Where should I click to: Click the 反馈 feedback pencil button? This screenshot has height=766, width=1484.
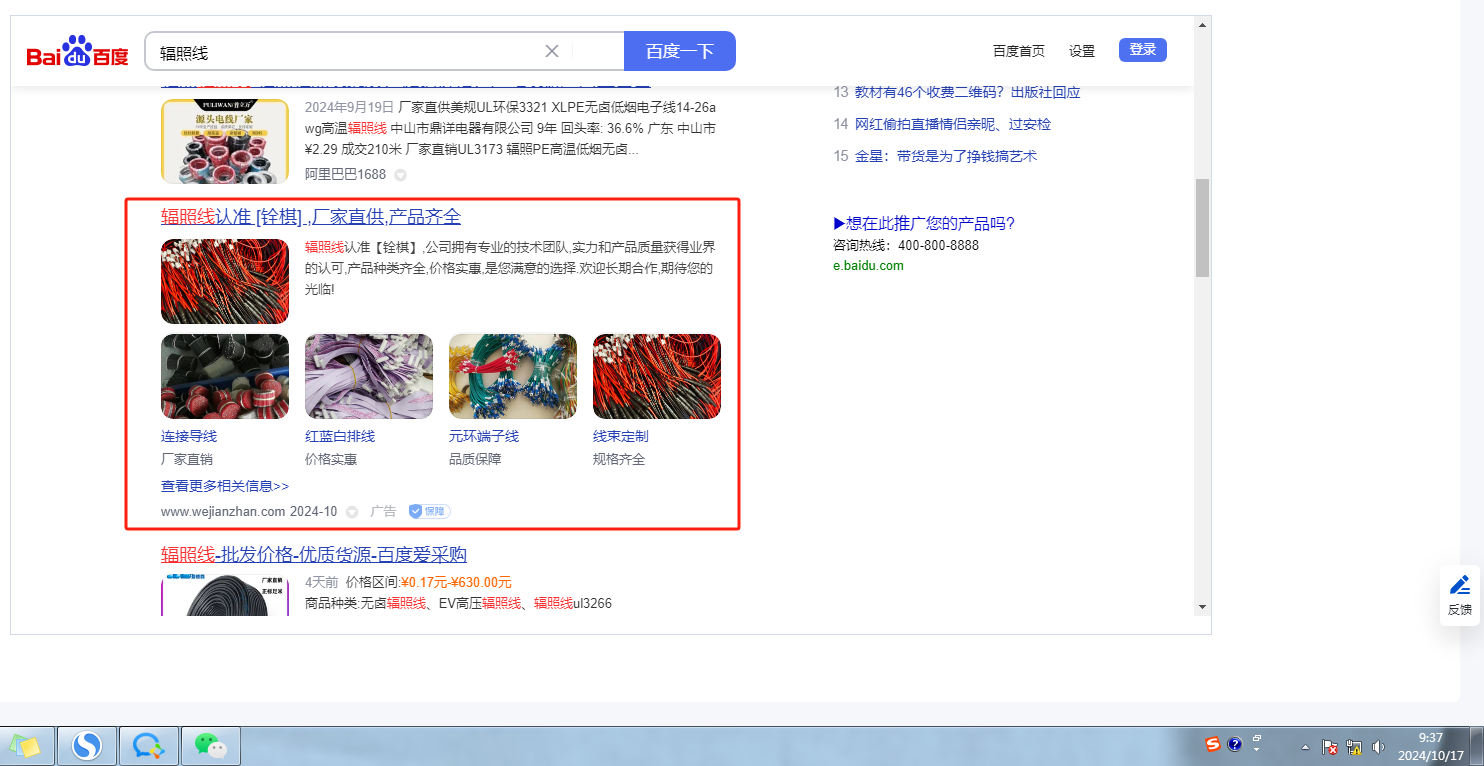point(1460,595)
